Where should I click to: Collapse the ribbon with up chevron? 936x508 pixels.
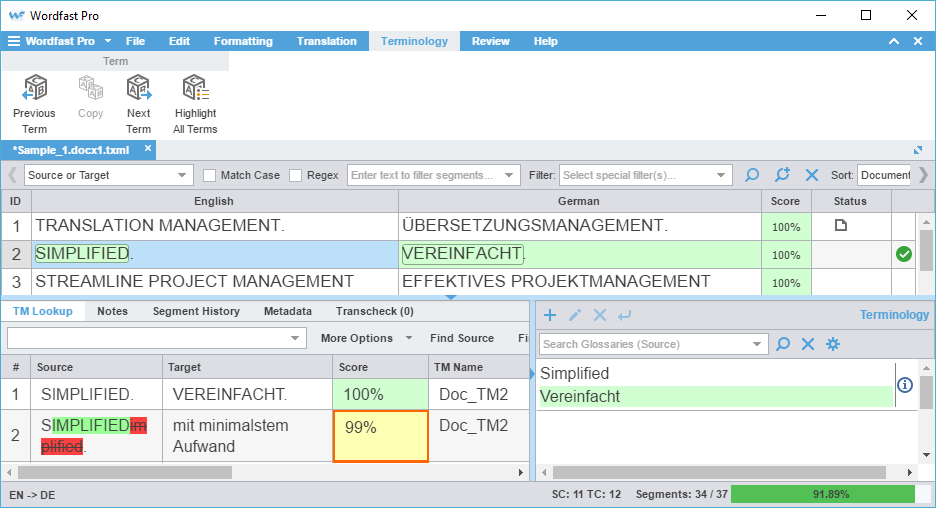tap(894, 41)
